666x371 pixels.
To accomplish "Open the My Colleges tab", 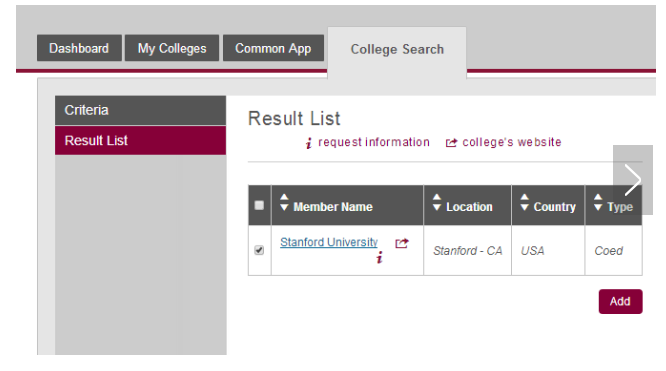I will point(172,48).
